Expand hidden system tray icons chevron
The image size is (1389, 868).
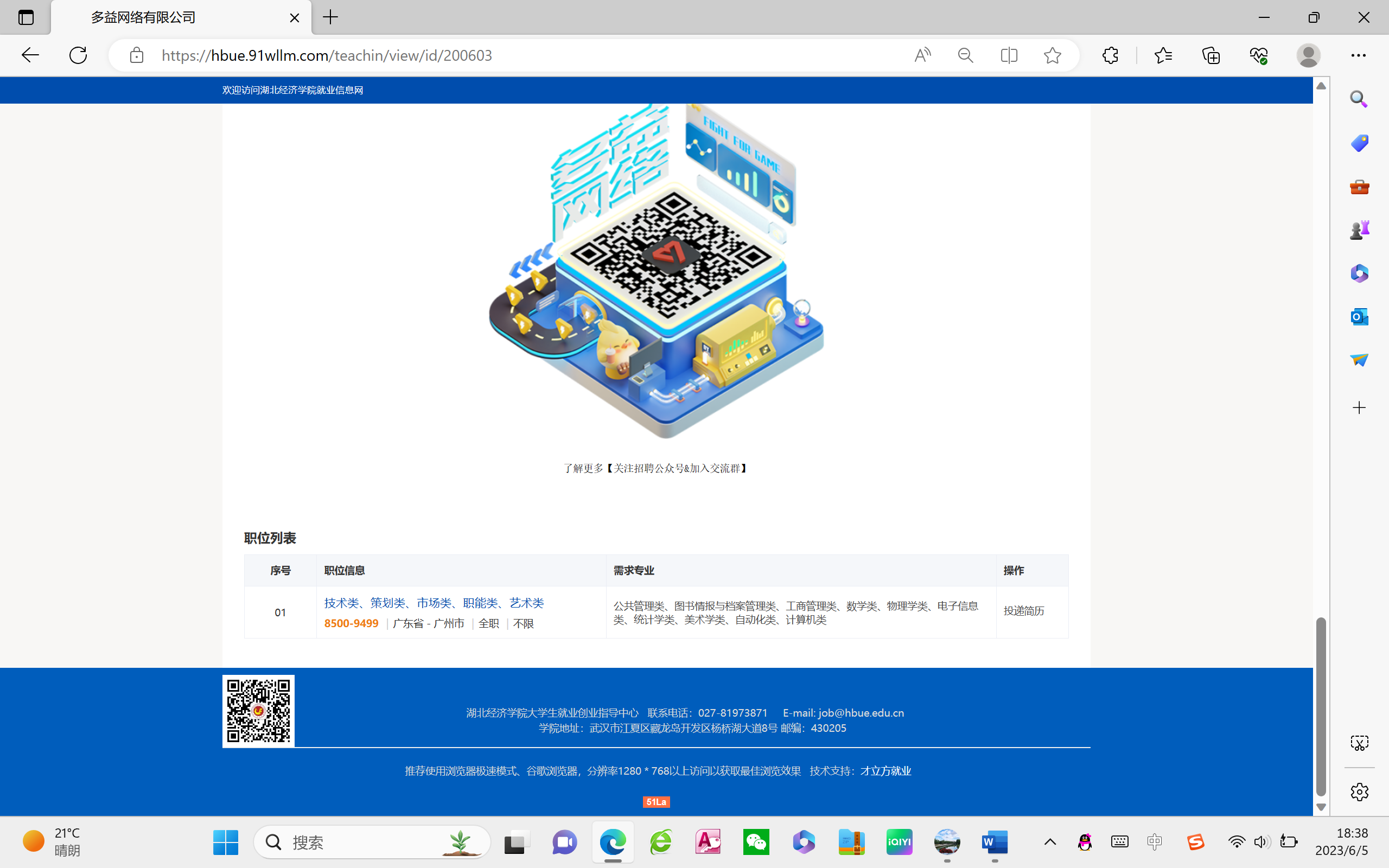tap(1050, 842)
